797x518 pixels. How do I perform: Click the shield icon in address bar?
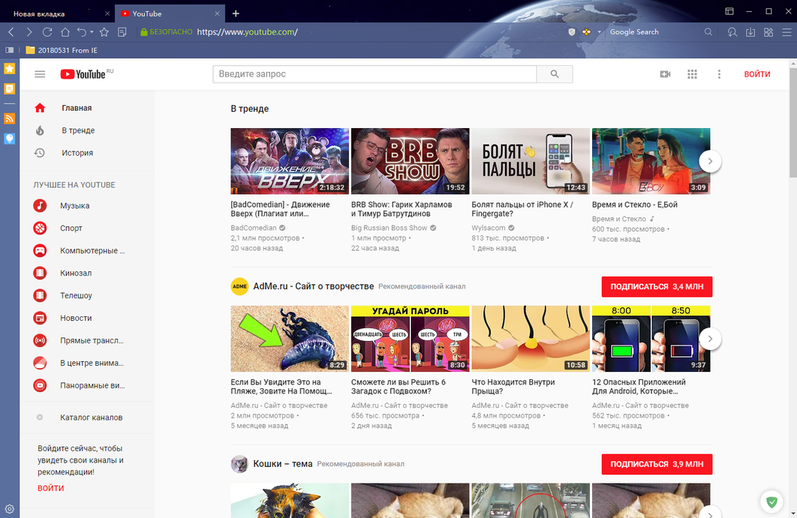click(x=572, y=32)
